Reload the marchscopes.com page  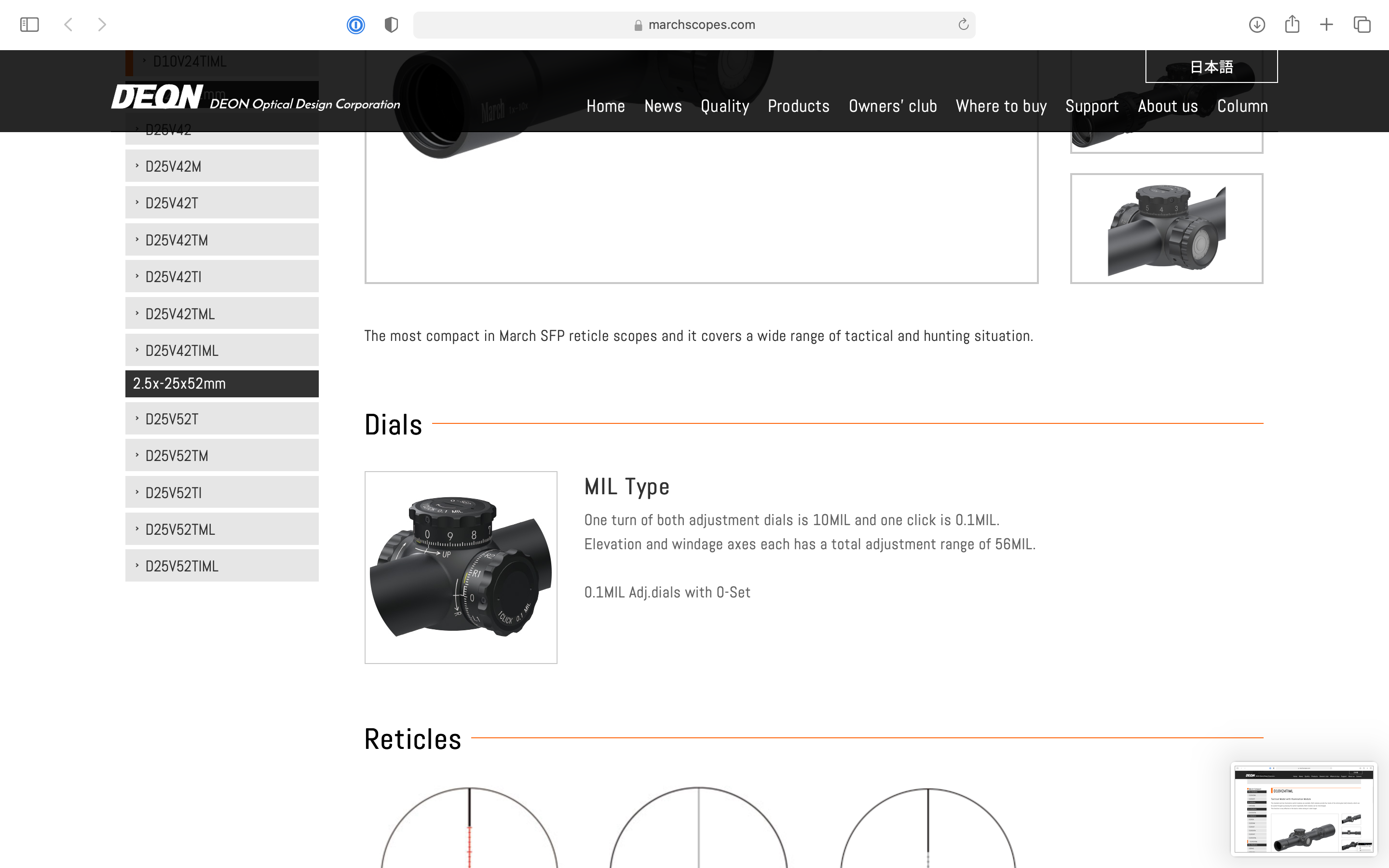click(x=963, y=24)
